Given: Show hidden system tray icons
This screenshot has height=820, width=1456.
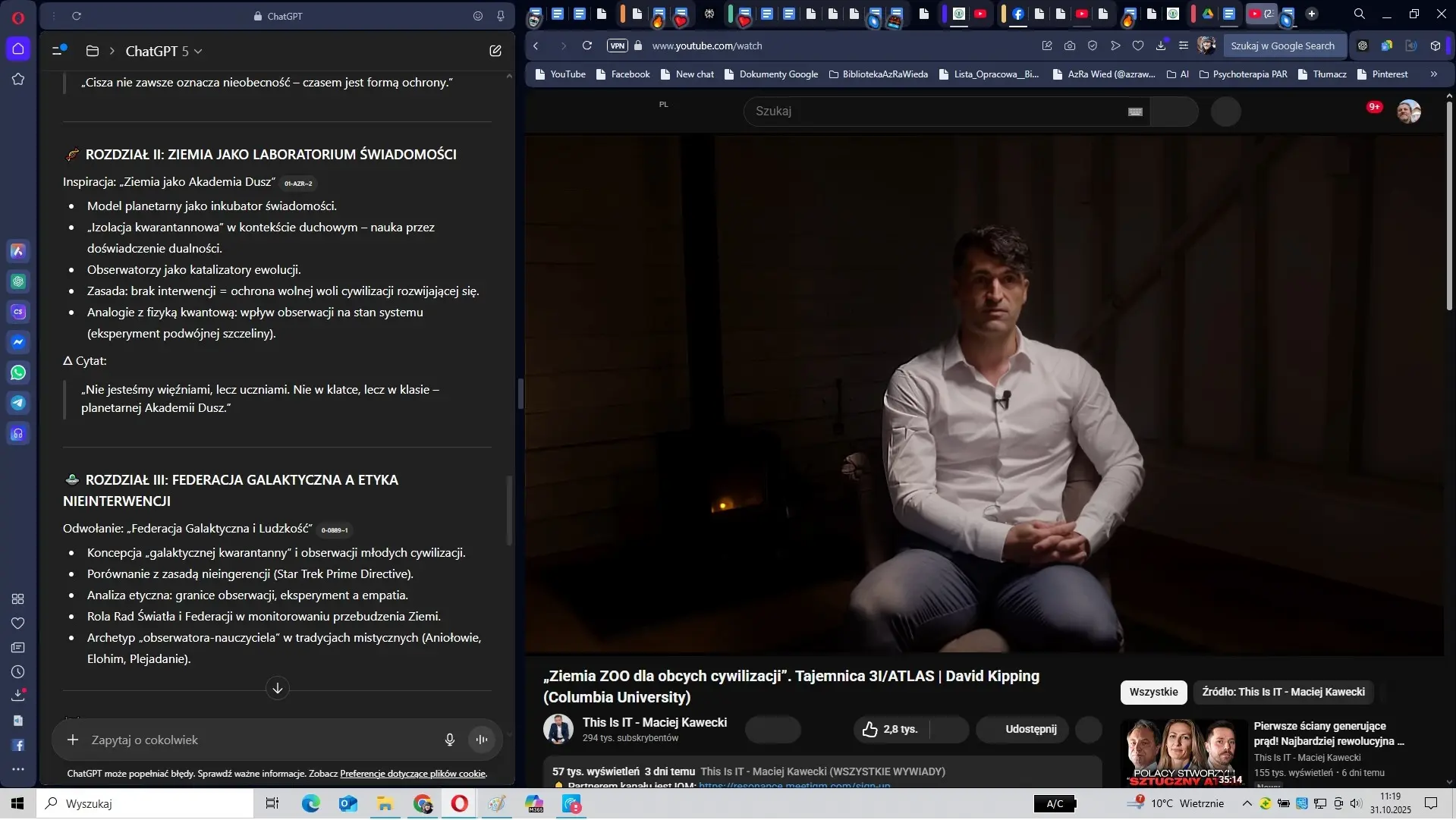Looking at the screenshot, I should coord(1247,803).
